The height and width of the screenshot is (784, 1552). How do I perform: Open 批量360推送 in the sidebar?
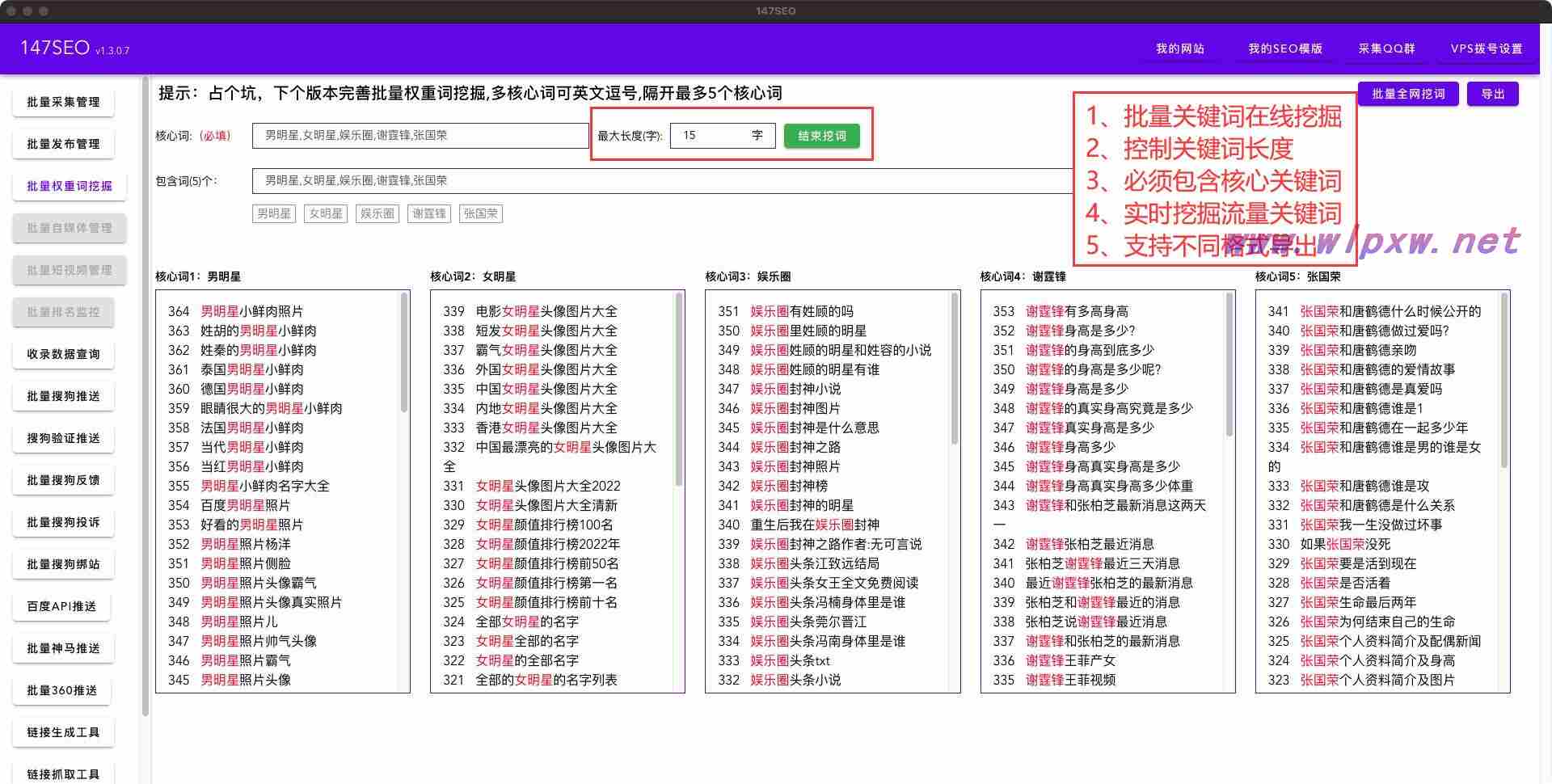[61, 690]
